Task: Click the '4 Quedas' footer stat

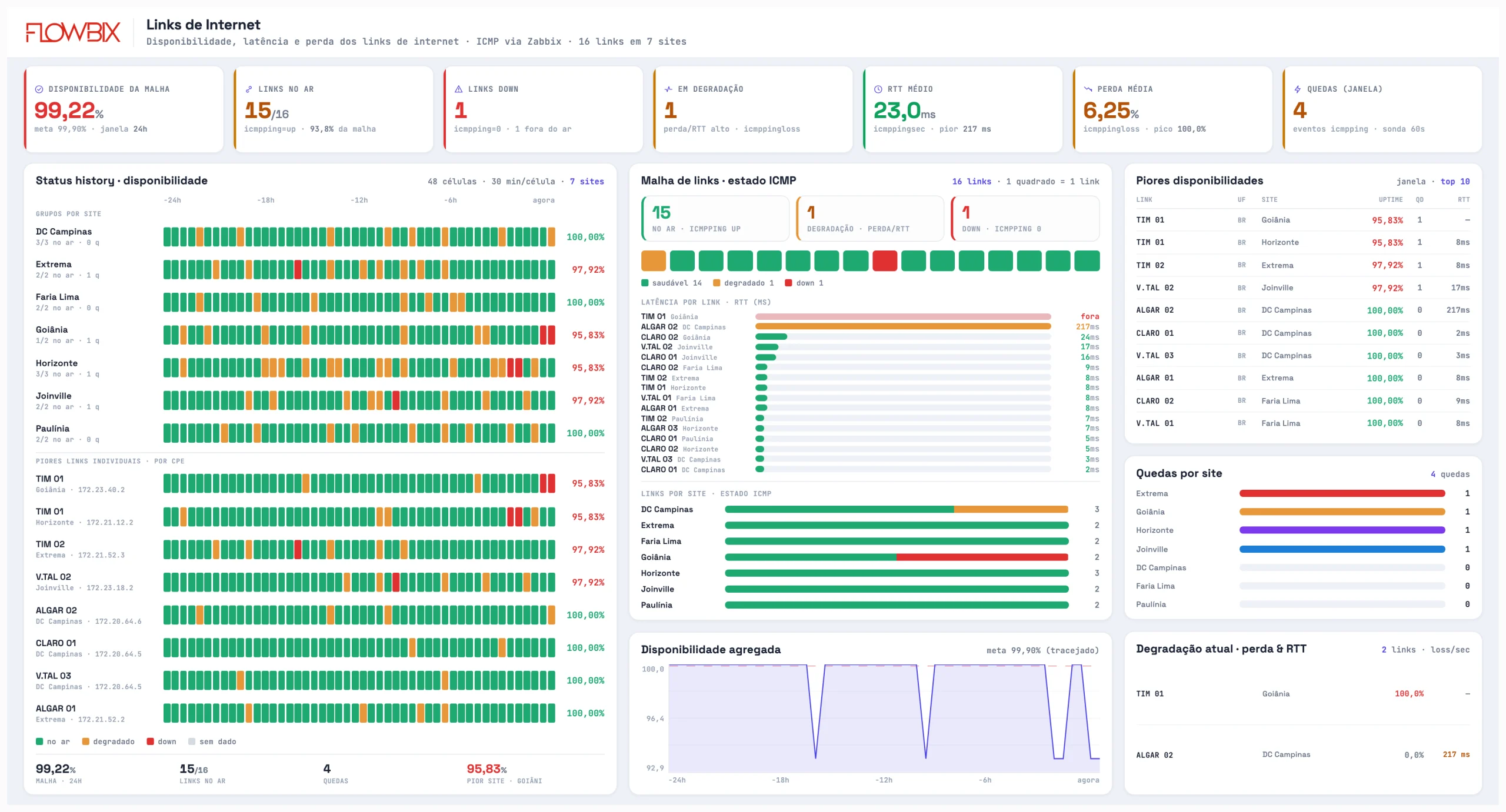Action: pyautogui.click(x=335, y=774)
